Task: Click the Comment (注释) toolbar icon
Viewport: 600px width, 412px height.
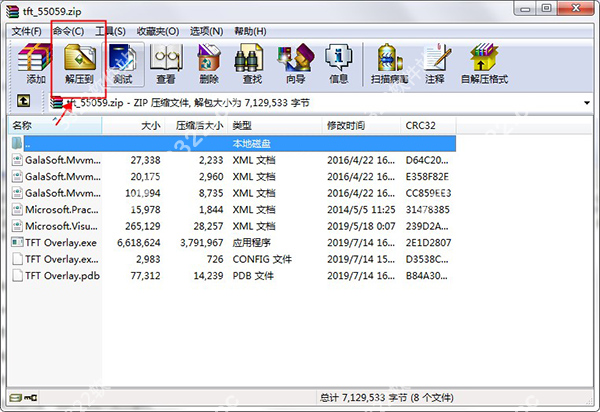Action: pos(437,58)
